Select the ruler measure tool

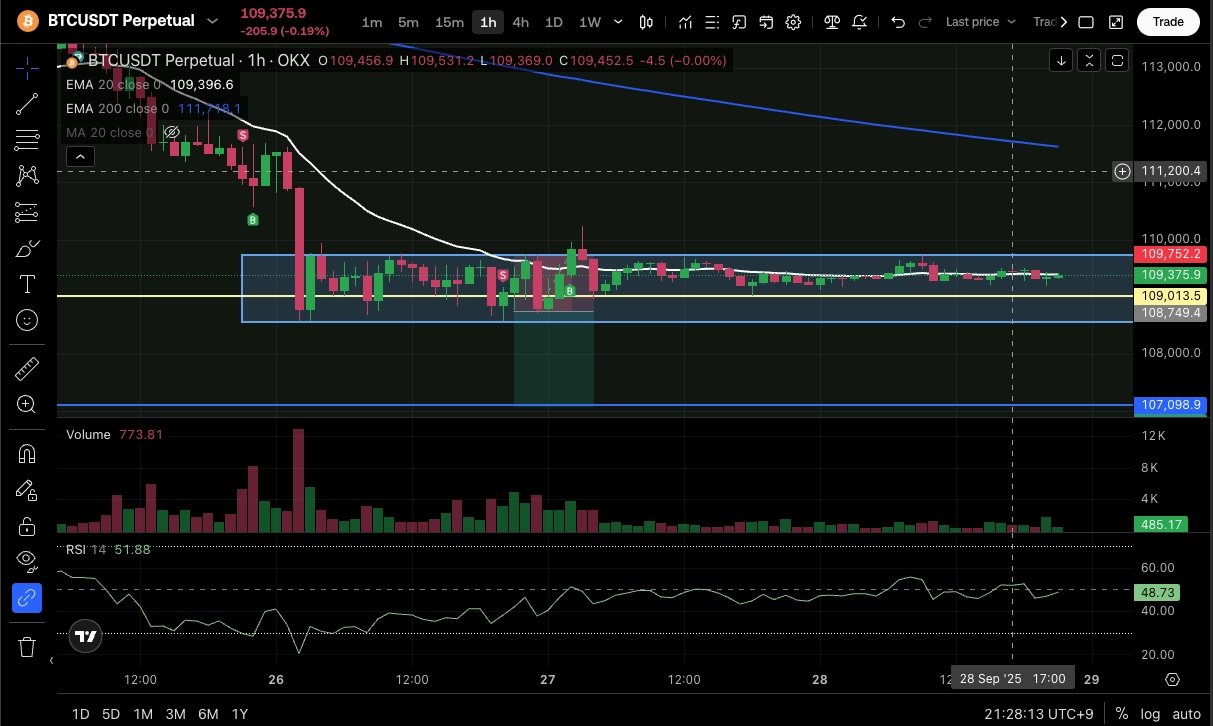coord(28,369)
